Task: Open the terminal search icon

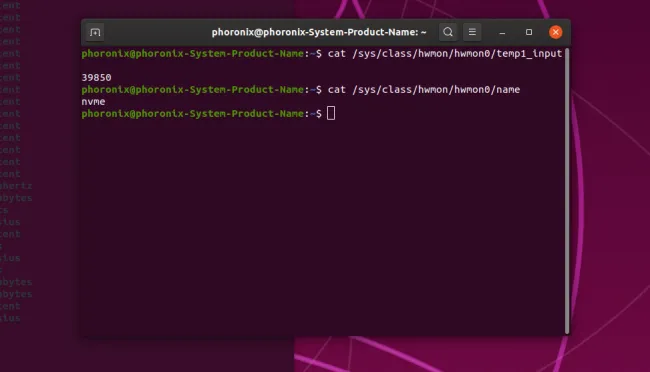Action: [x=448, y=32]
